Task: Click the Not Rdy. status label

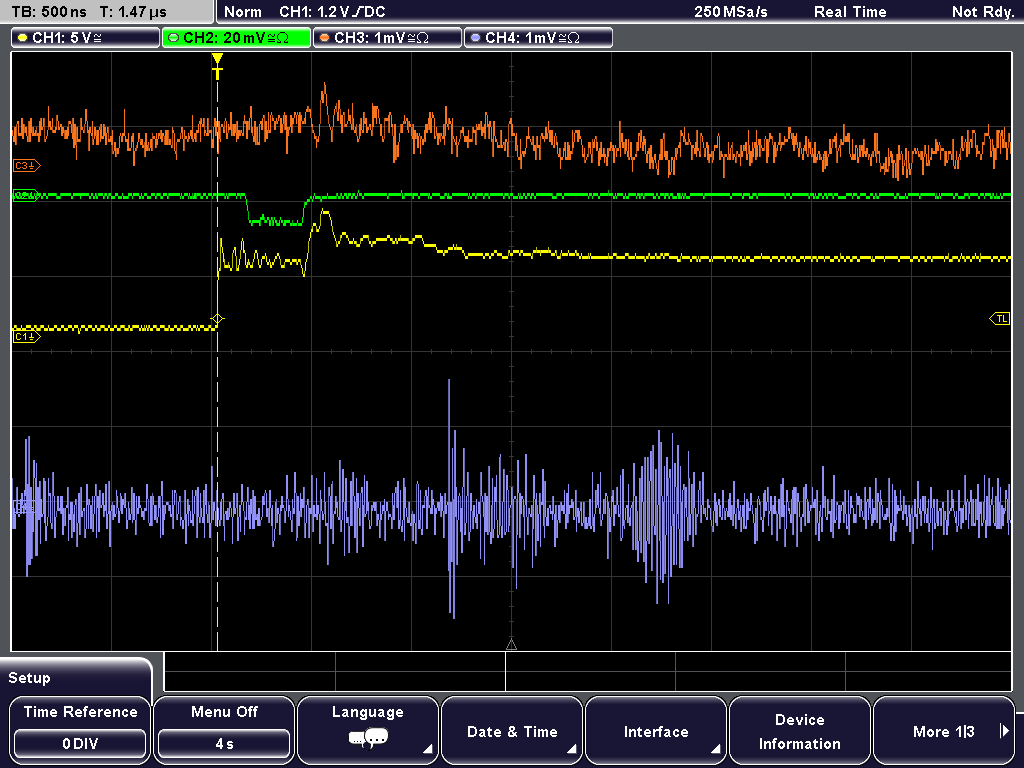Action: (x=983, y=12)
